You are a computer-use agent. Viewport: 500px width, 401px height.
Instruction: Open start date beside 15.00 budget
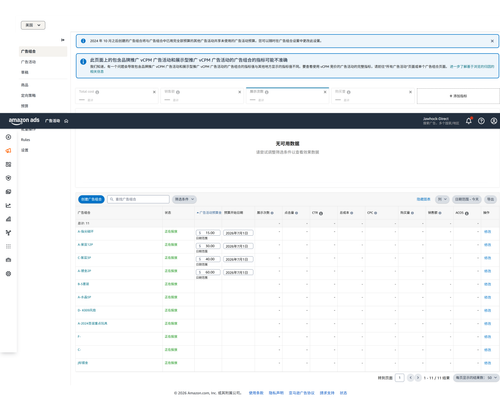click(x=238, y=233)
